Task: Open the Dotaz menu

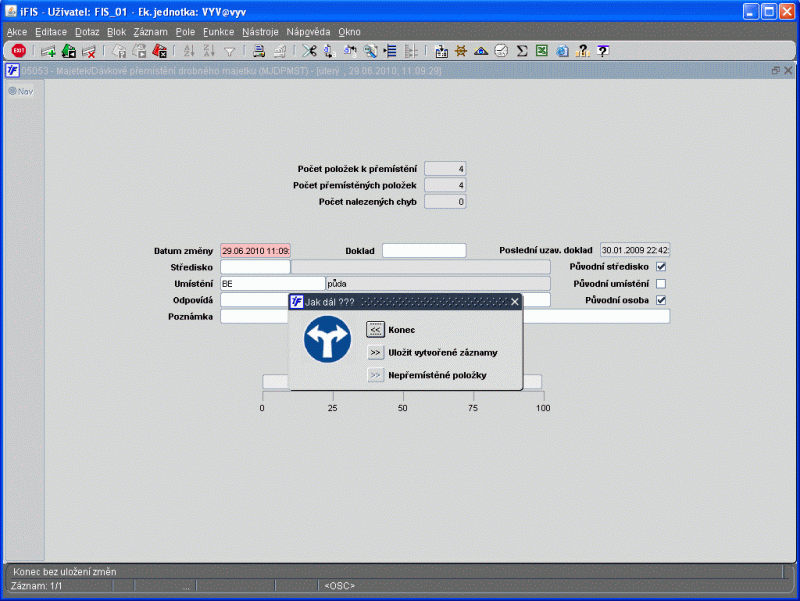Action: click(x=87, y=32)
